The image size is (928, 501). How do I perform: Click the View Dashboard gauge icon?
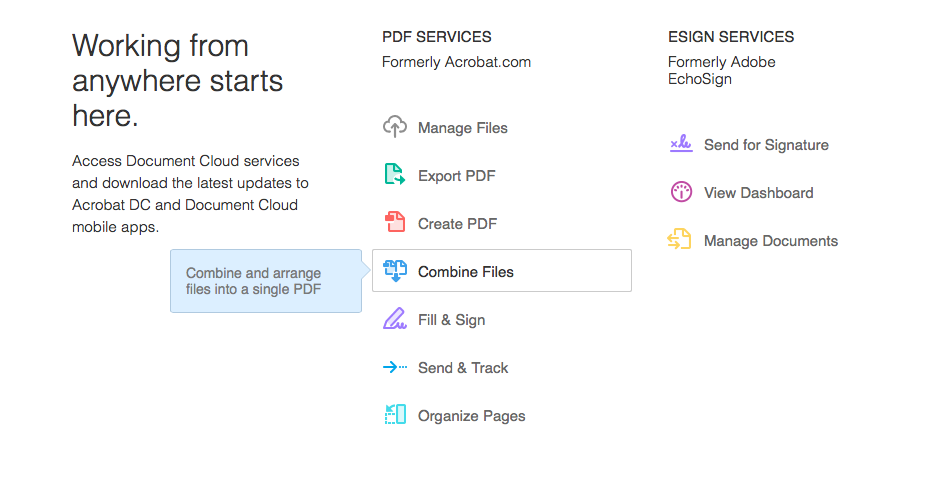(x=681, y=192)
